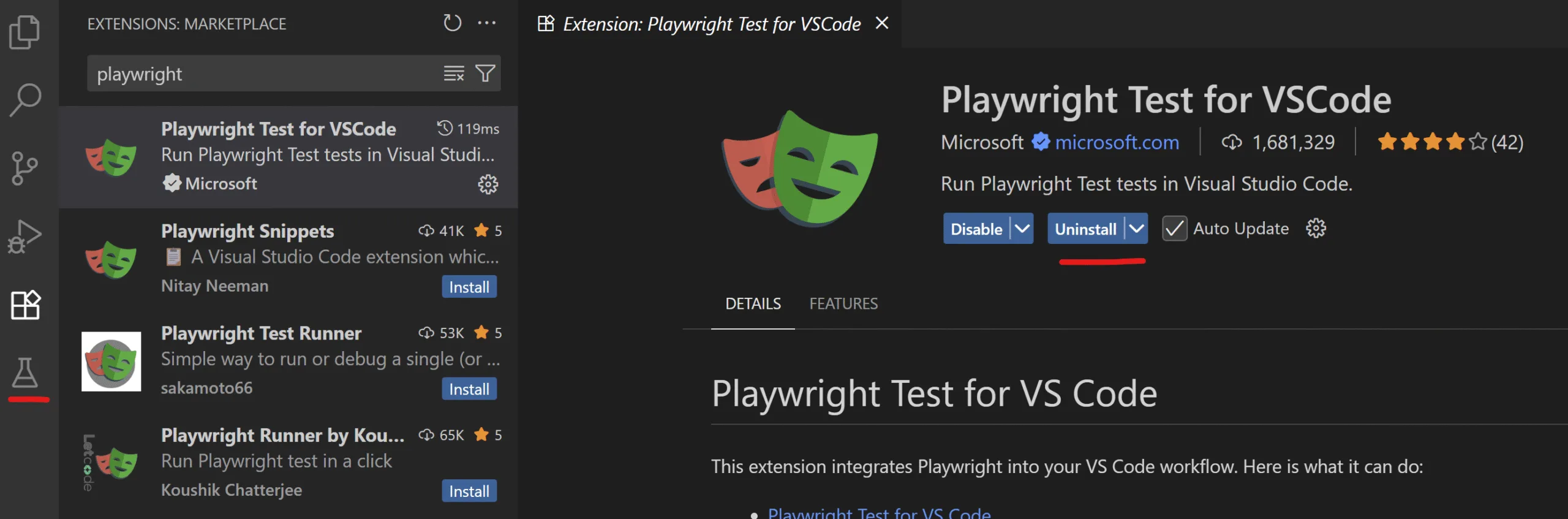Image resolution: width=1568 pixels, height=519 pixels.
Task: Select the DETAILS tab
Action: point(753,303)
